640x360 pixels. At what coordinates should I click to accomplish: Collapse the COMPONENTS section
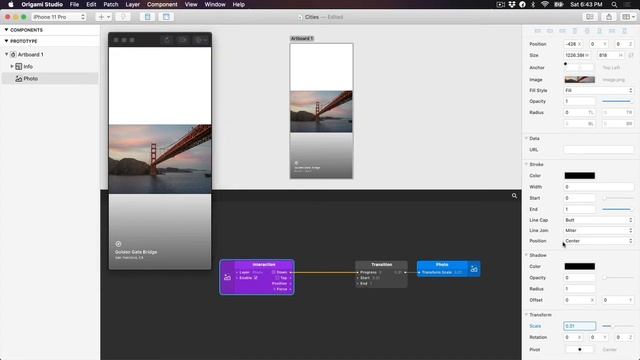(x=6, y=30)
